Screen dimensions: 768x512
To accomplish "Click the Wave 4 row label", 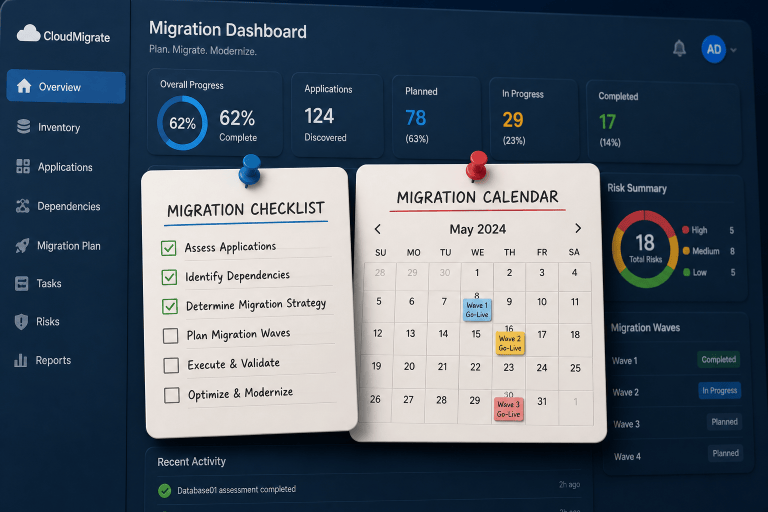I will (x=627, y=457).
